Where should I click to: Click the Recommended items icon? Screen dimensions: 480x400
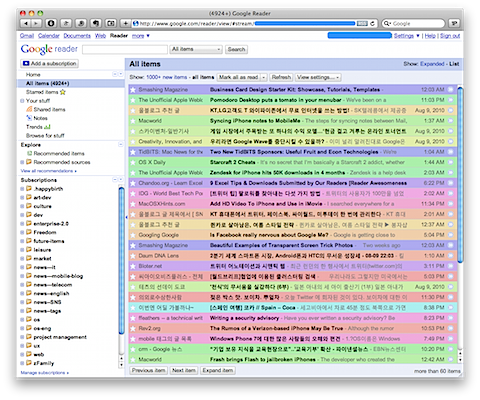[29, 153]
